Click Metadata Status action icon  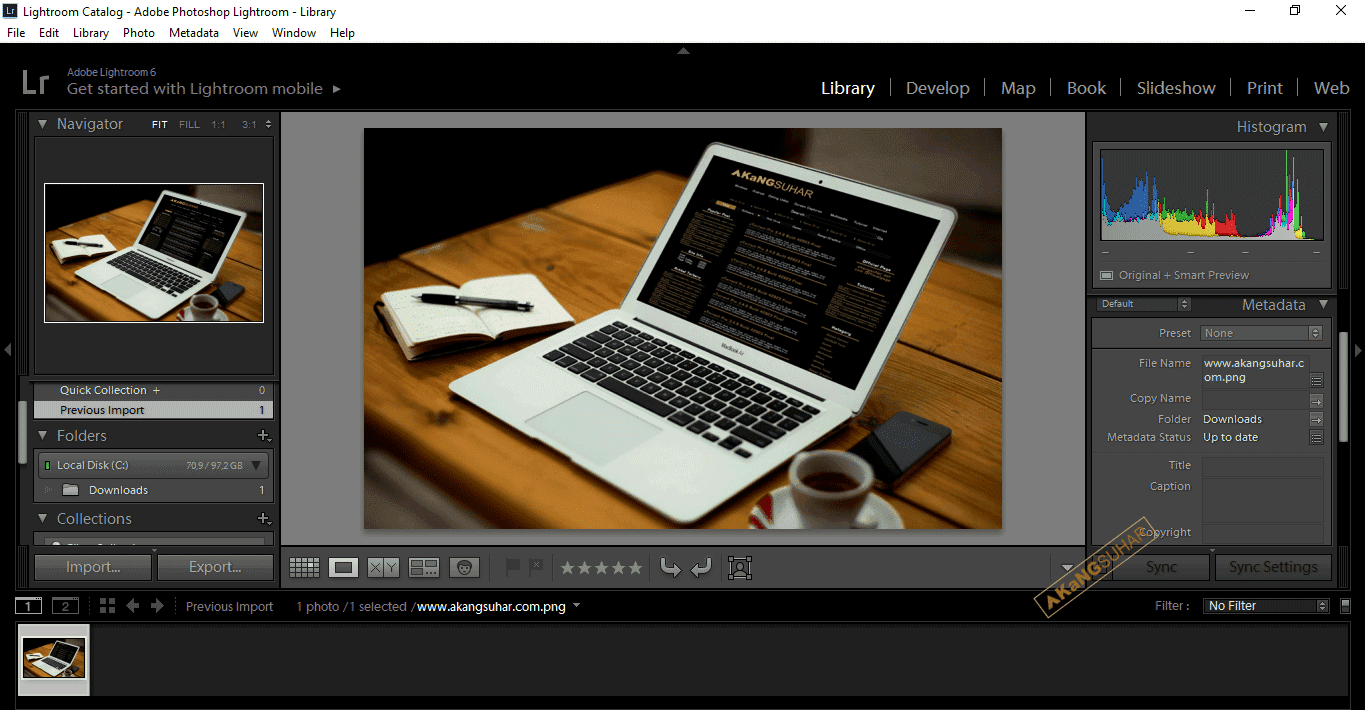[1317, 438]
